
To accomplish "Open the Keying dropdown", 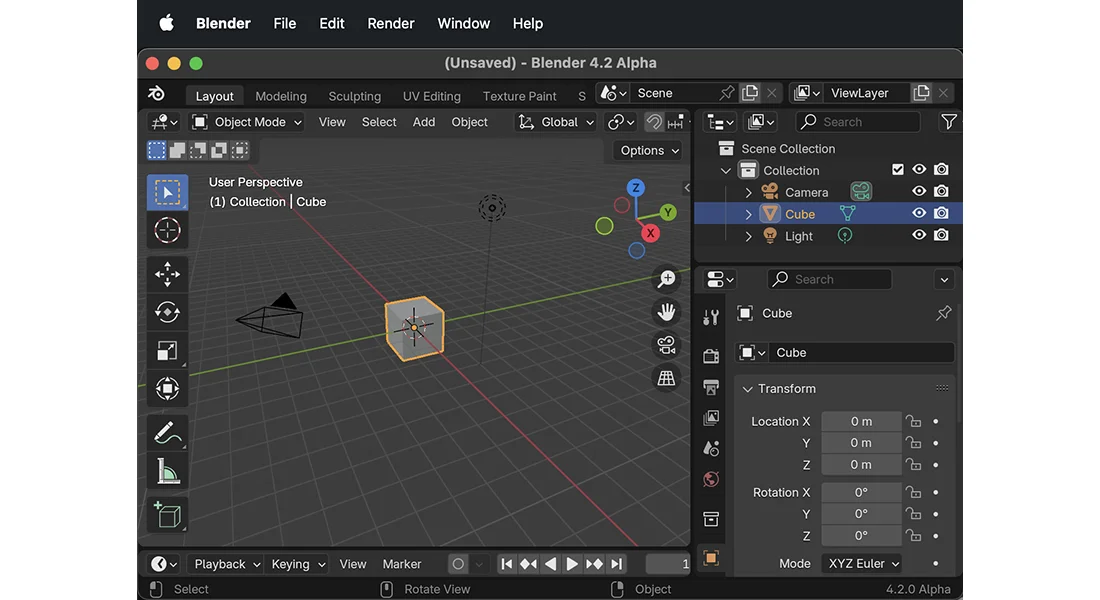I will coord(297,564).
